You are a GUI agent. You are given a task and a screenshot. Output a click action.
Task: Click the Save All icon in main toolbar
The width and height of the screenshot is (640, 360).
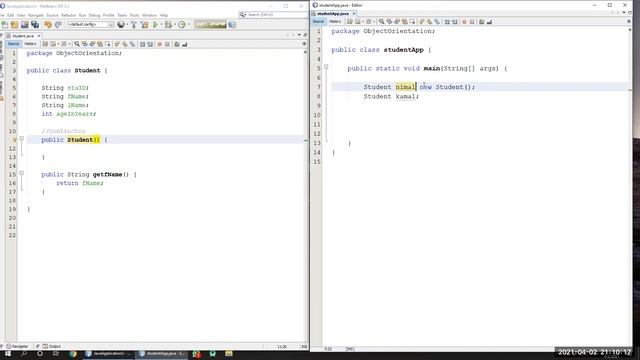tap(35, 25)
